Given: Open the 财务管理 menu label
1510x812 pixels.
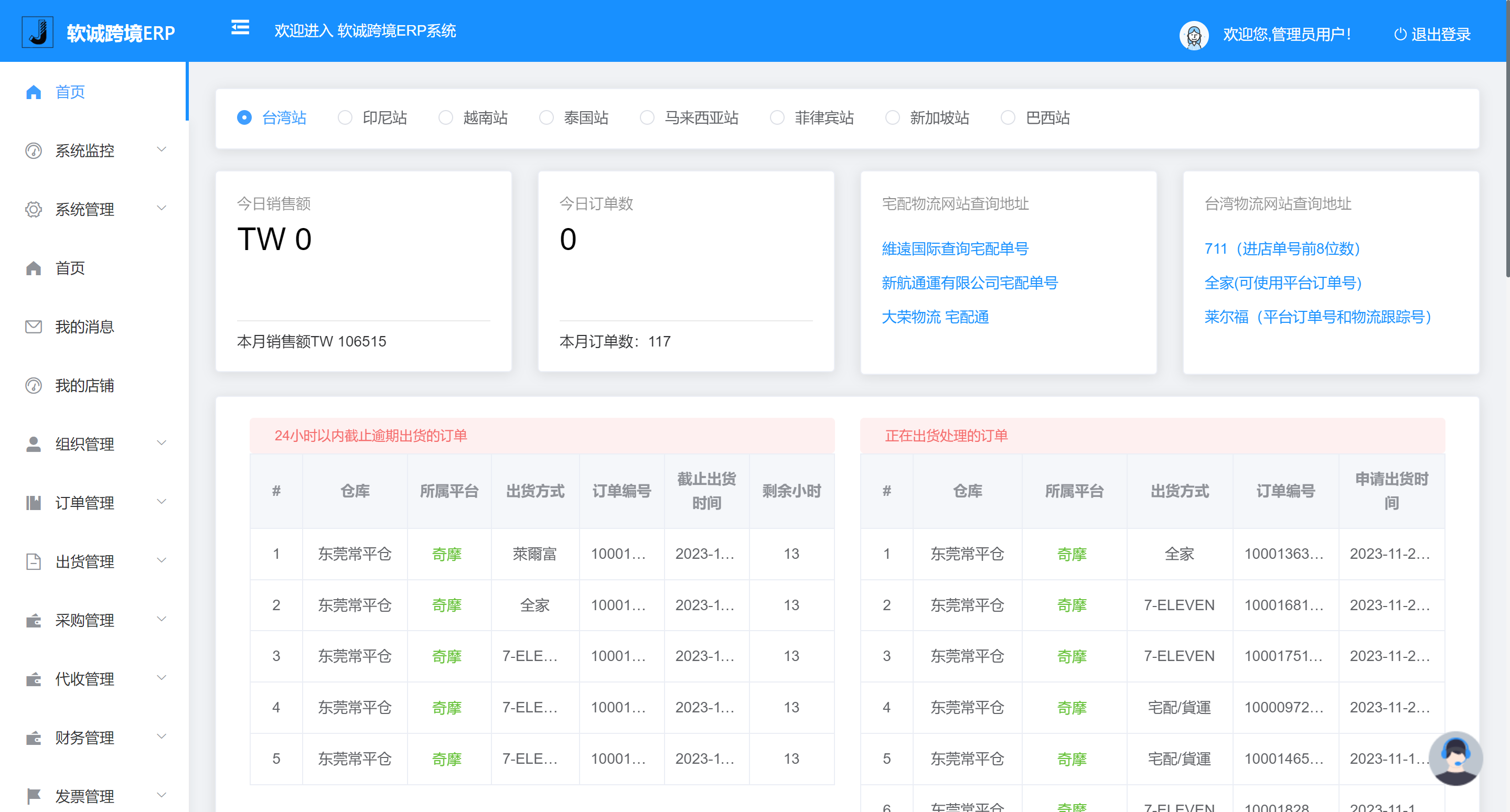Looking at the screenshot, I should tap(84, 738).
